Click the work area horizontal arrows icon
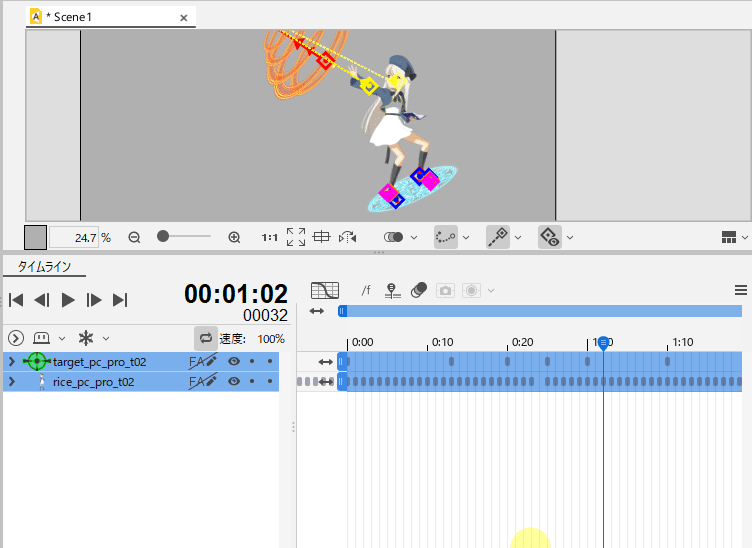This screenshot has height=548, width=752. 317,311
